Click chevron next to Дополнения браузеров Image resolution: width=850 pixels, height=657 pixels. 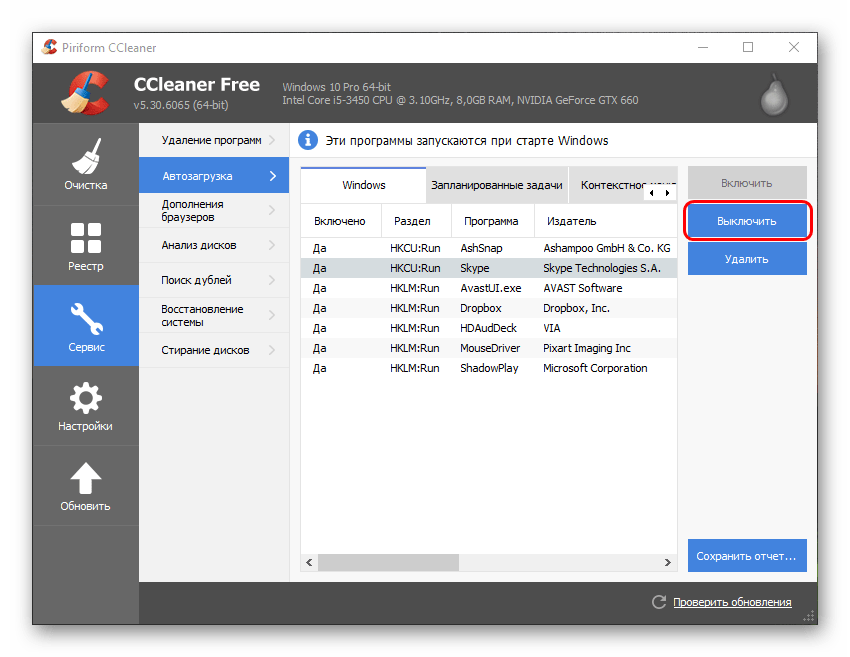(x=272, y=210)
